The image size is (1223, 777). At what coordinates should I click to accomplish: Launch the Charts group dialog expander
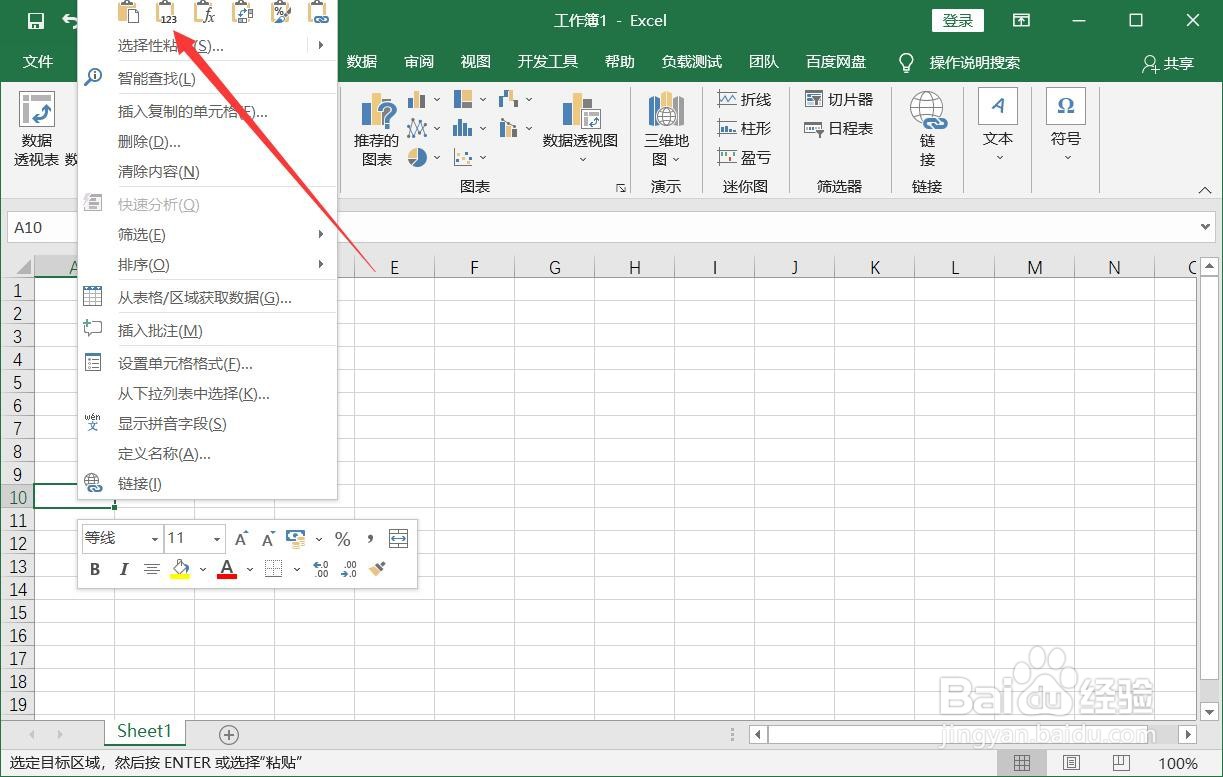pos(621,187)
